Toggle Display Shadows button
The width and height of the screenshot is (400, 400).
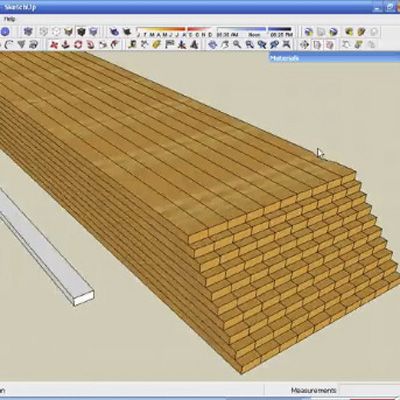127,32
